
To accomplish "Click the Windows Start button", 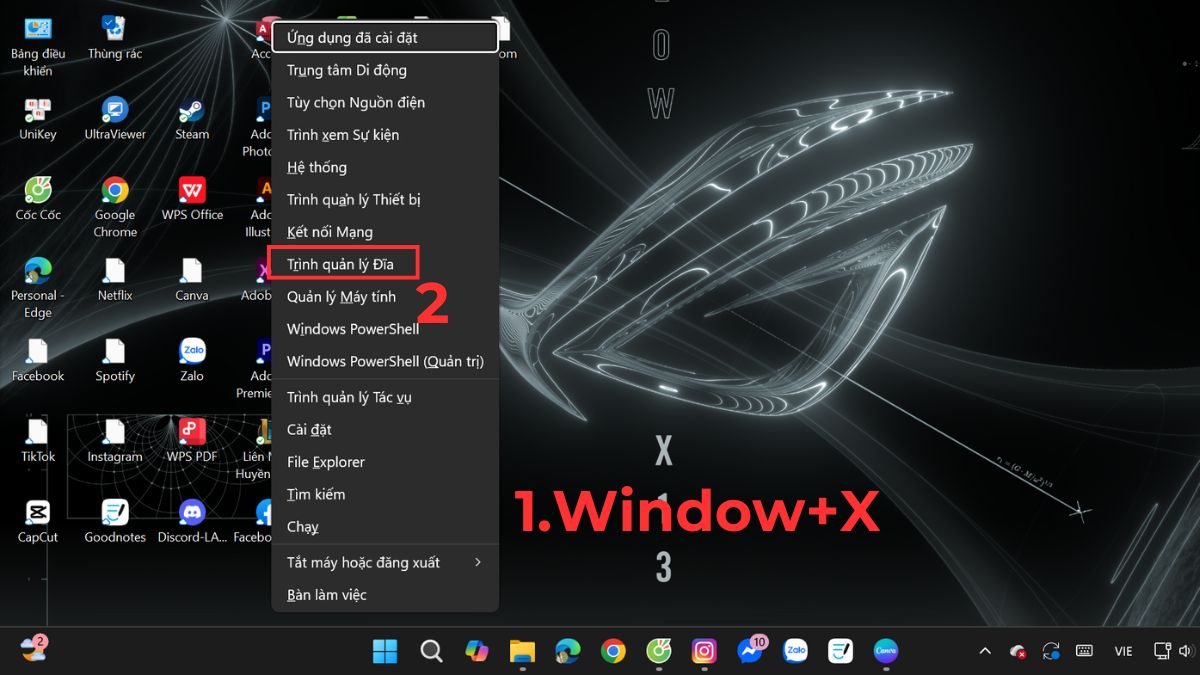I will coord(385,651).
